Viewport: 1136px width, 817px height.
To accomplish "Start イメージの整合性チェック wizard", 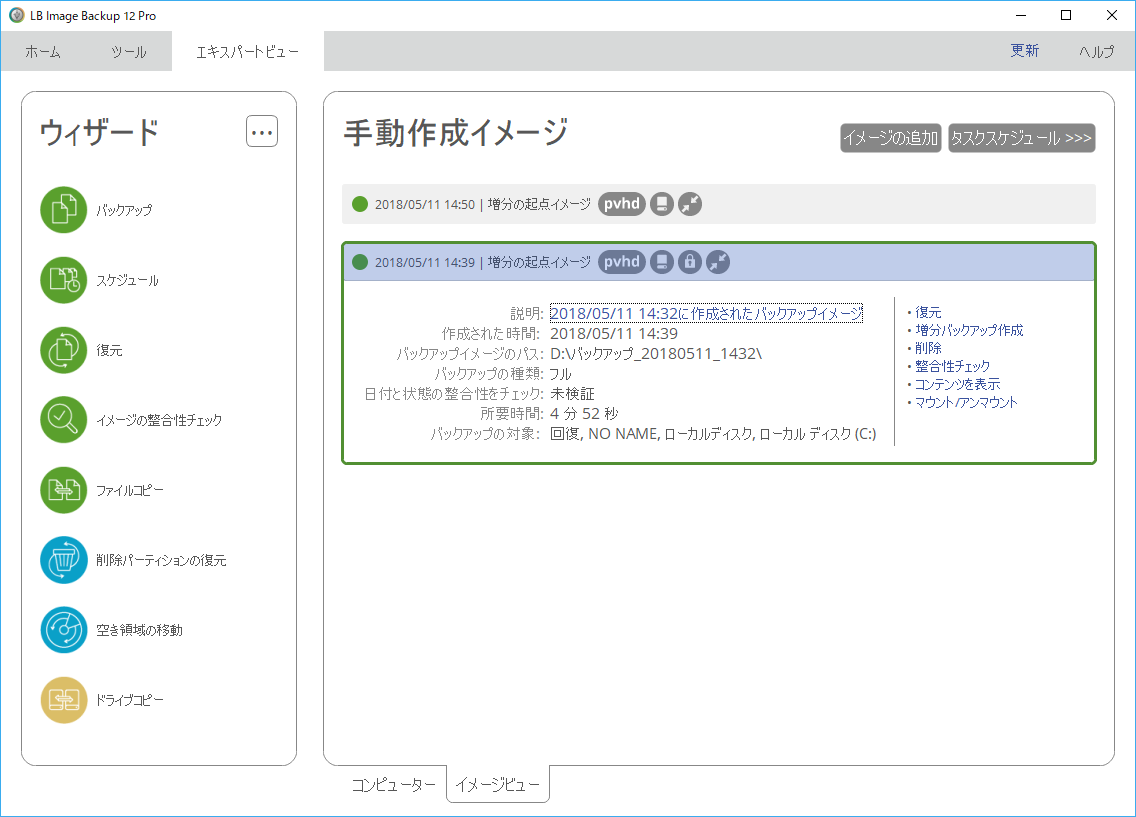I will click(x=64, y=420).
